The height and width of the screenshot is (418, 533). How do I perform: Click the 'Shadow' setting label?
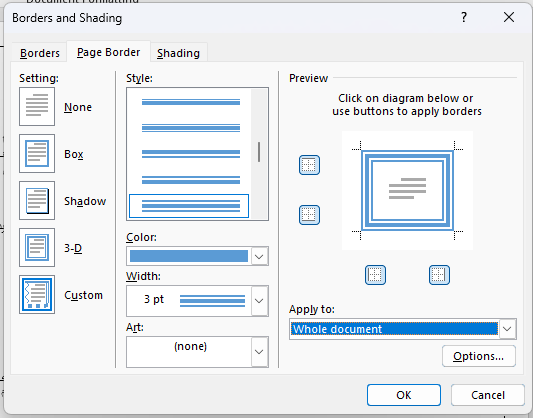point(85,201)
